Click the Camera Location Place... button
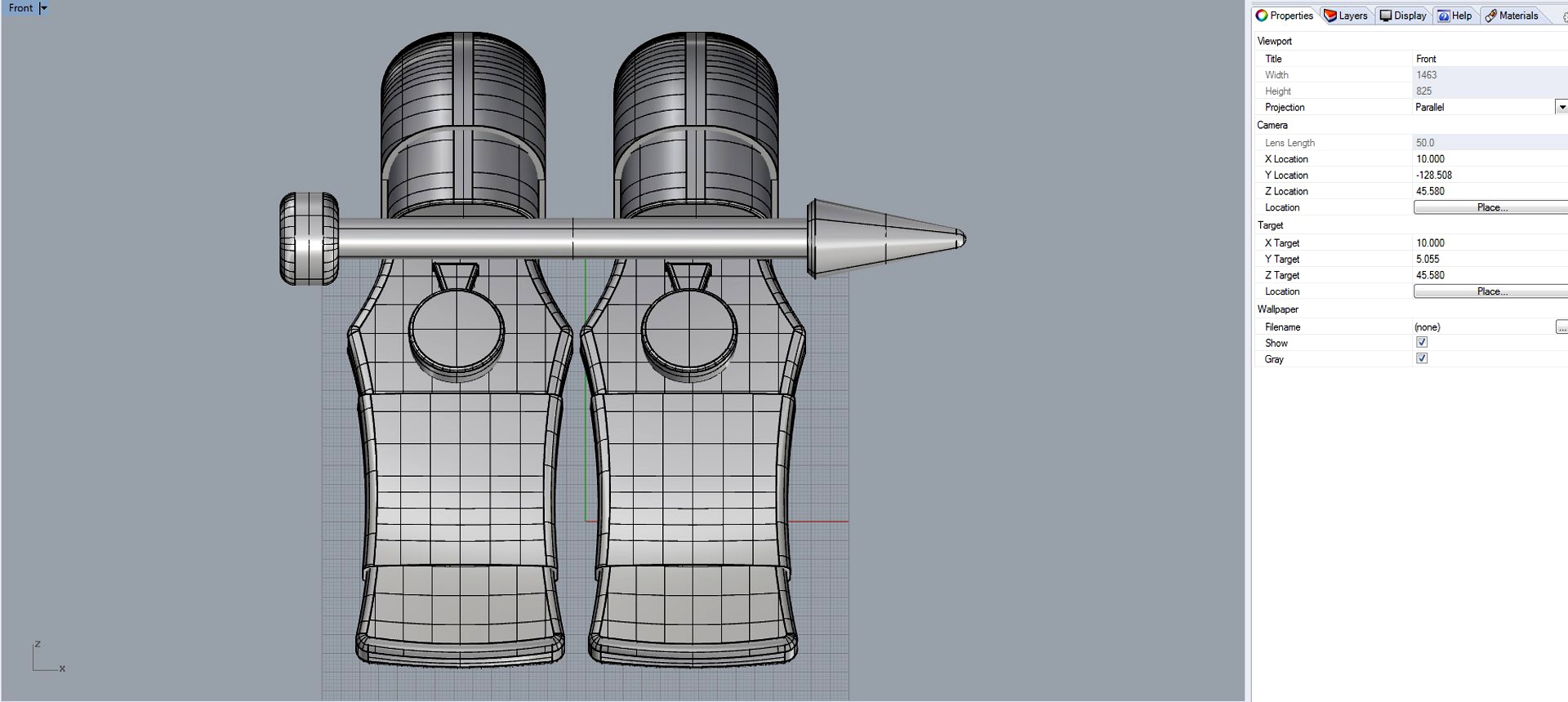Screen dimensions: 1568x702 pos(1491,207)
